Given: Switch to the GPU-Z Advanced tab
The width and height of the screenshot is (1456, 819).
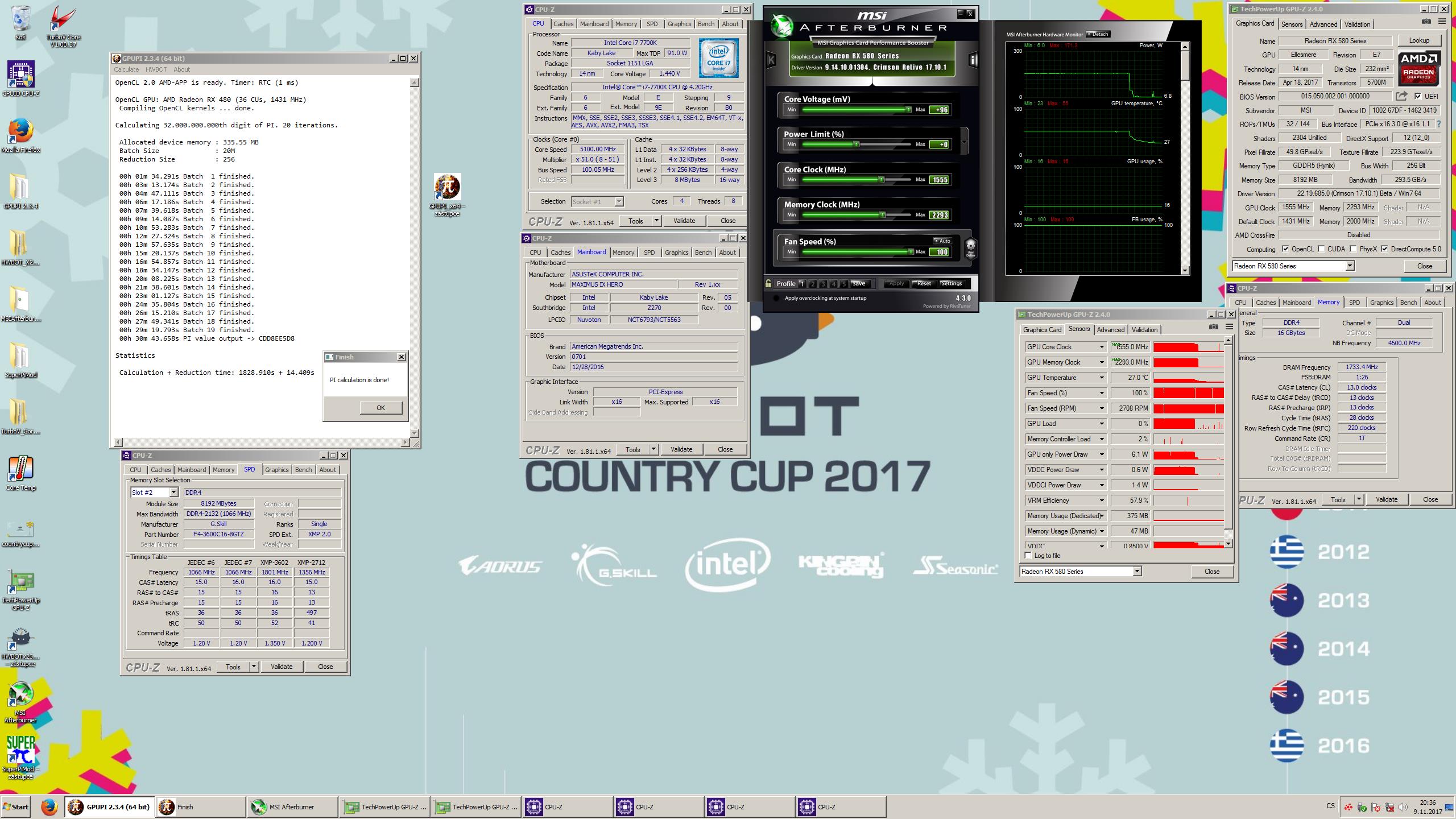Looking at the screenshot, I should coord(1323,24).
